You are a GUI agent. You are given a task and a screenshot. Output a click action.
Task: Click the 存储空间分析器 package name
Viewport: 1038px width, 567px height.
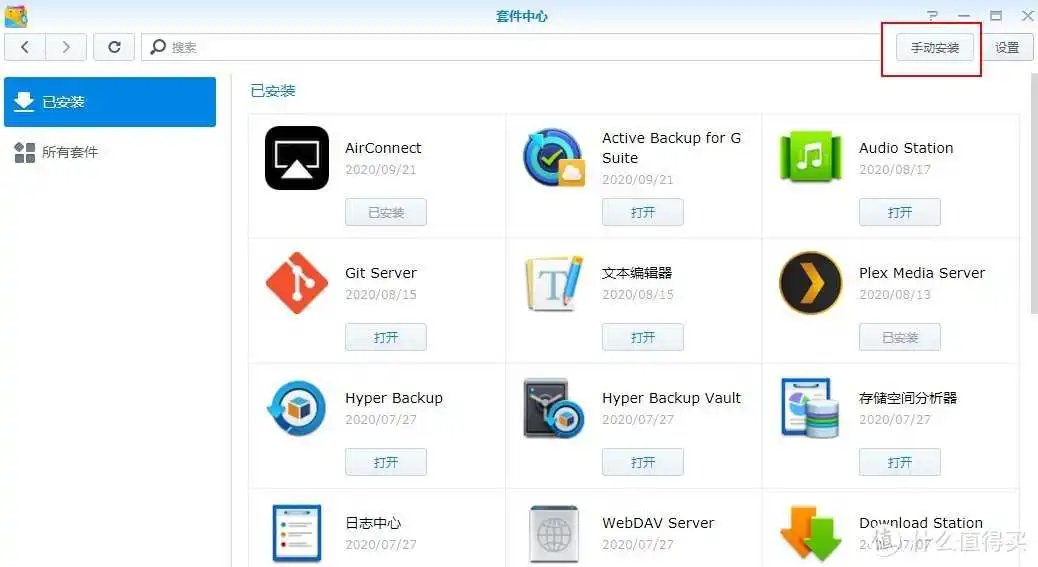tap(908, 398)
